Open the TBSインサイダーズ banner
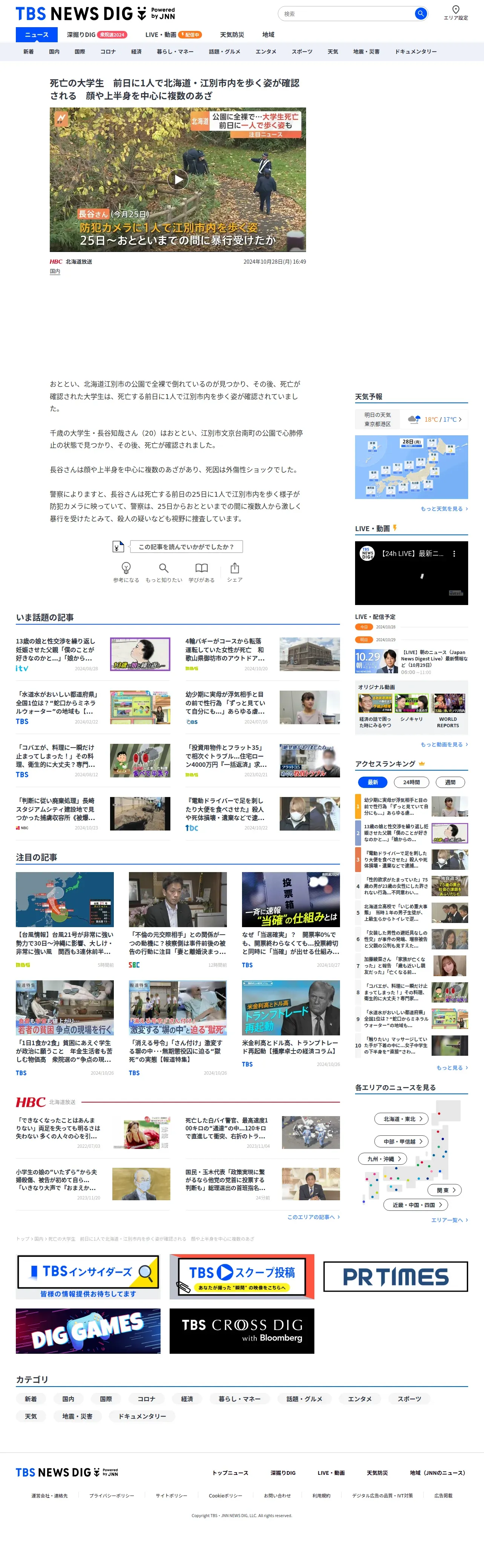Viewport: 484px width, 1568px height. point(88,1276)
